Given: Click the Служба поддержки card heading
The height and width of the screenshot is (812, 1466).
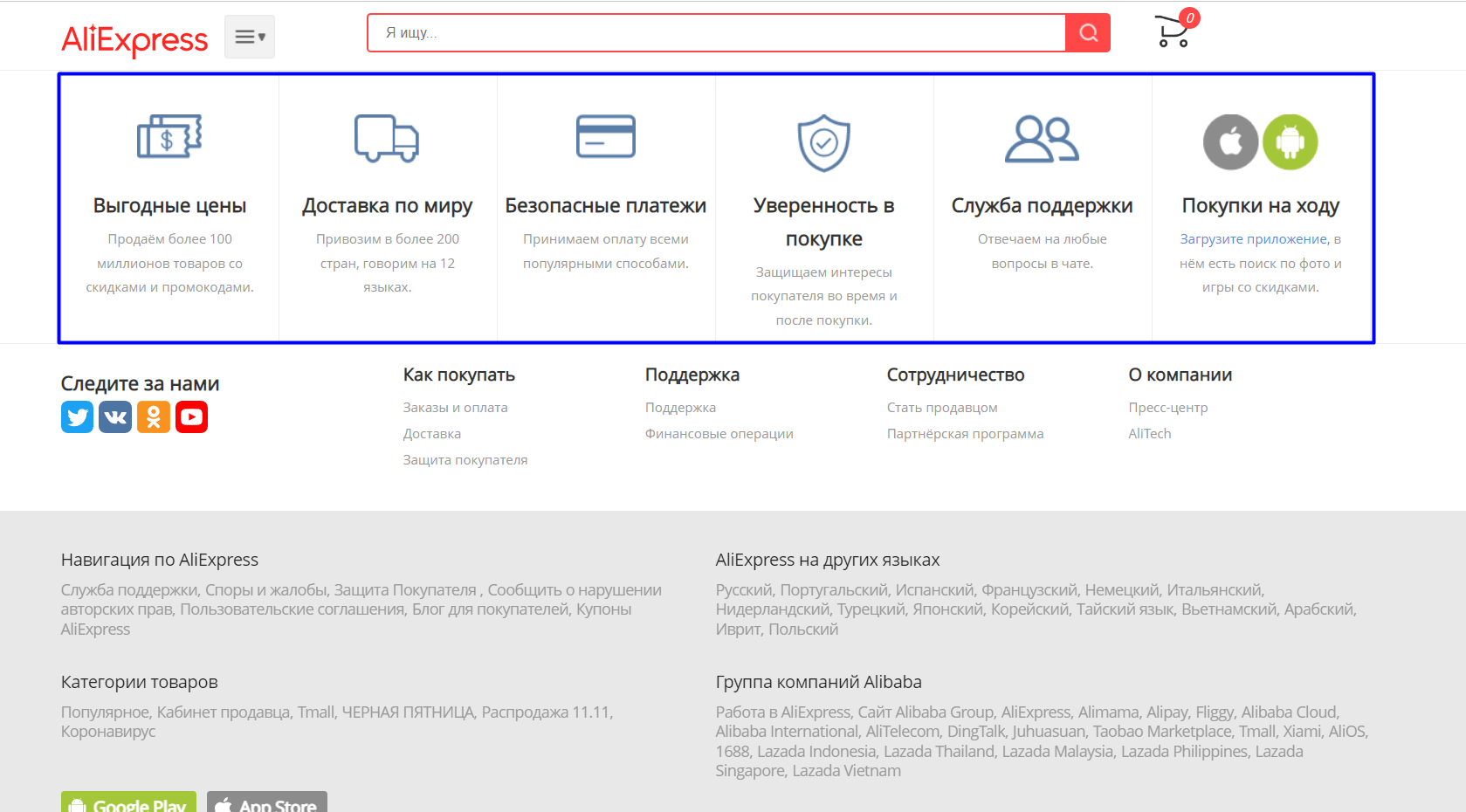Looking at the screenshot, I should (1042, 206).
